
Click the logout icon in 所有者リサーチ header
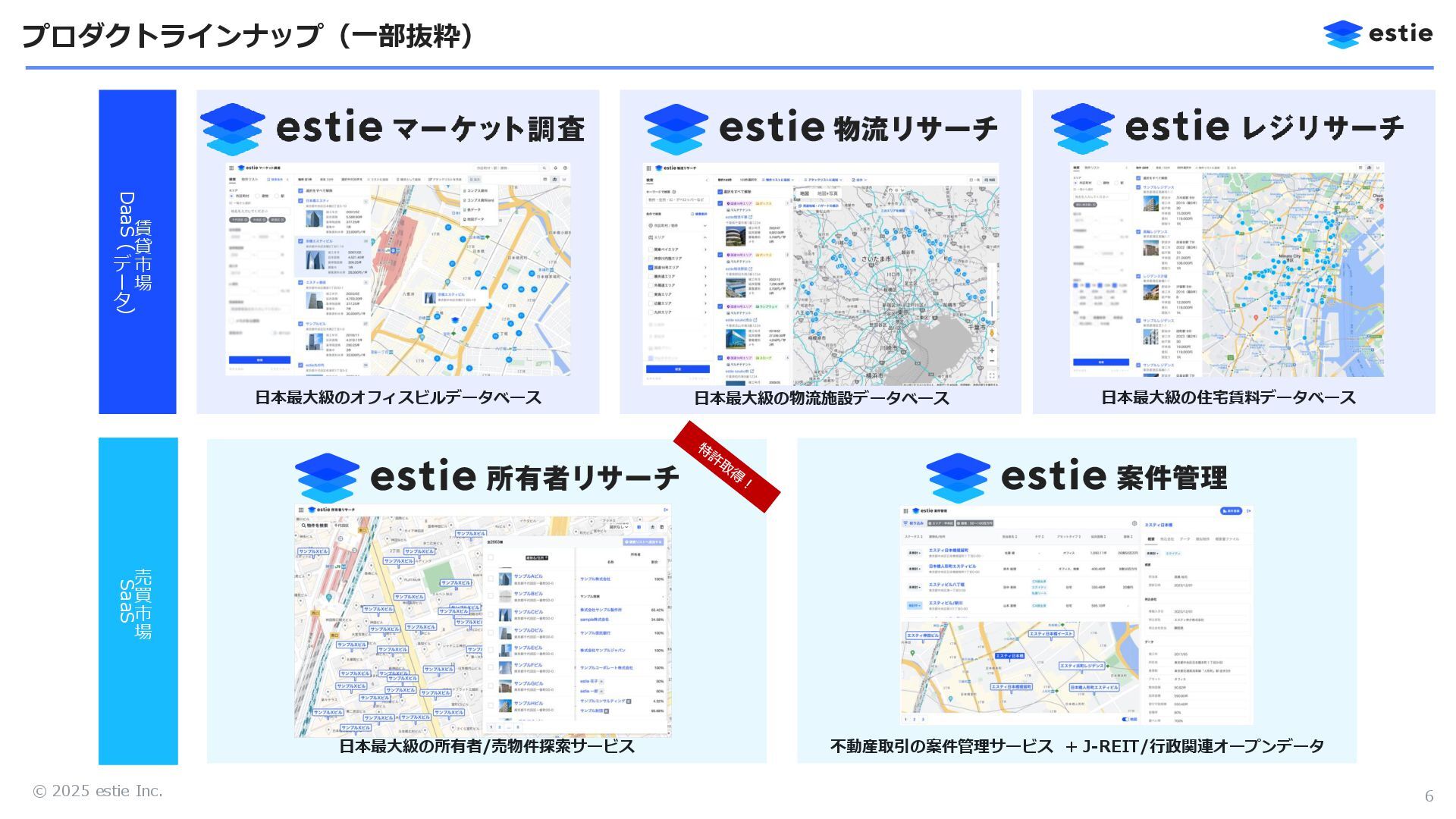[666, 510]
